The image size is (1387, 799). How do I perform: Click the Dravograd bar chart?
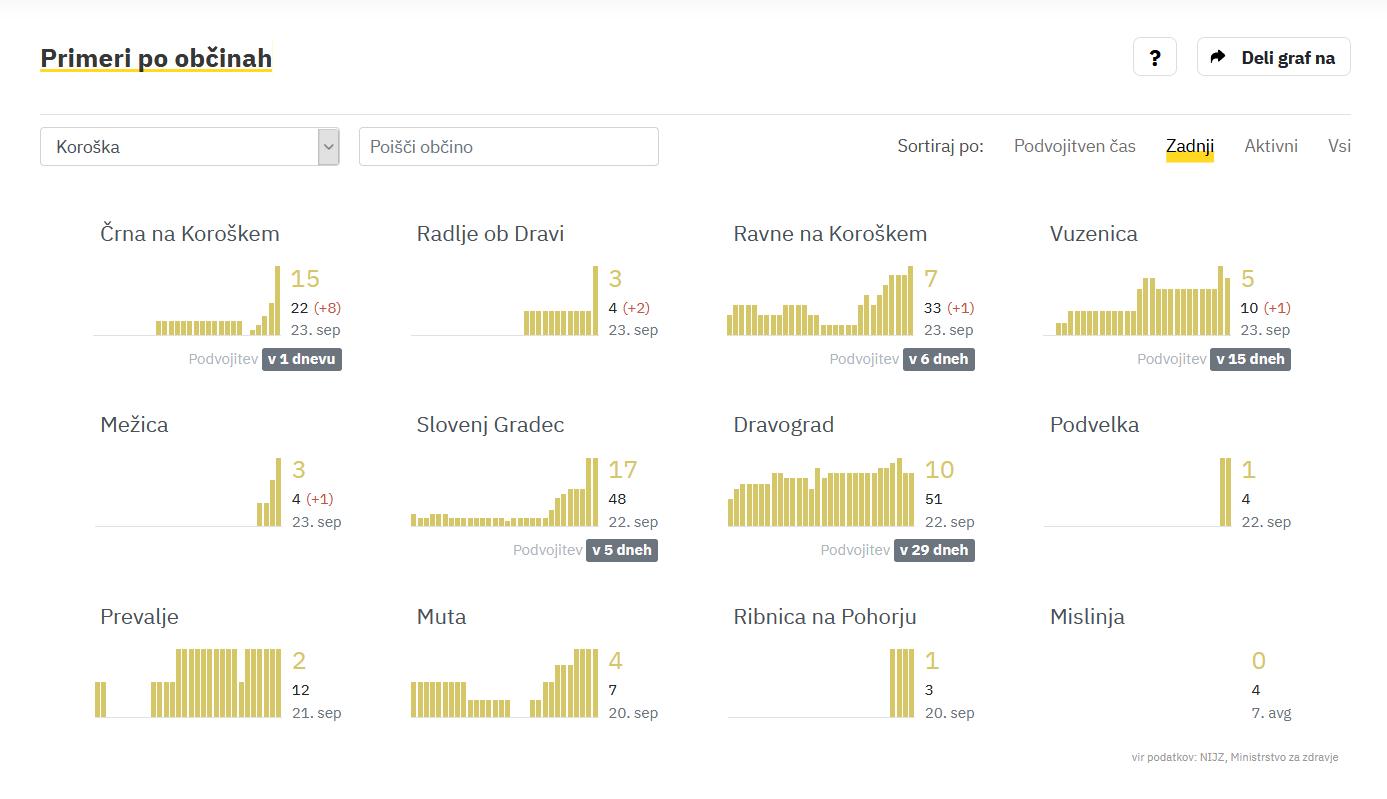point(821,492)
